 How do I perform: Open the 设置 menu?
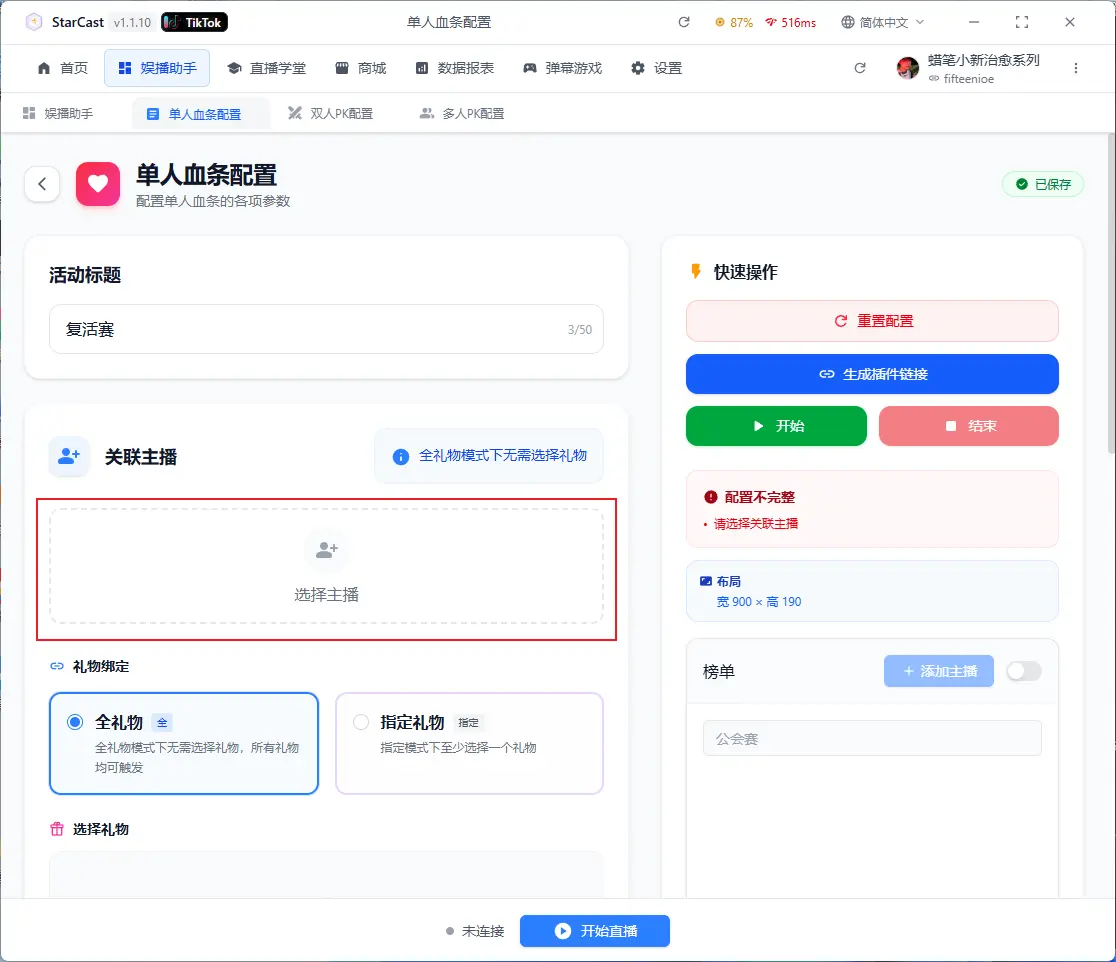pyautogui.click(x=656, y=68)
